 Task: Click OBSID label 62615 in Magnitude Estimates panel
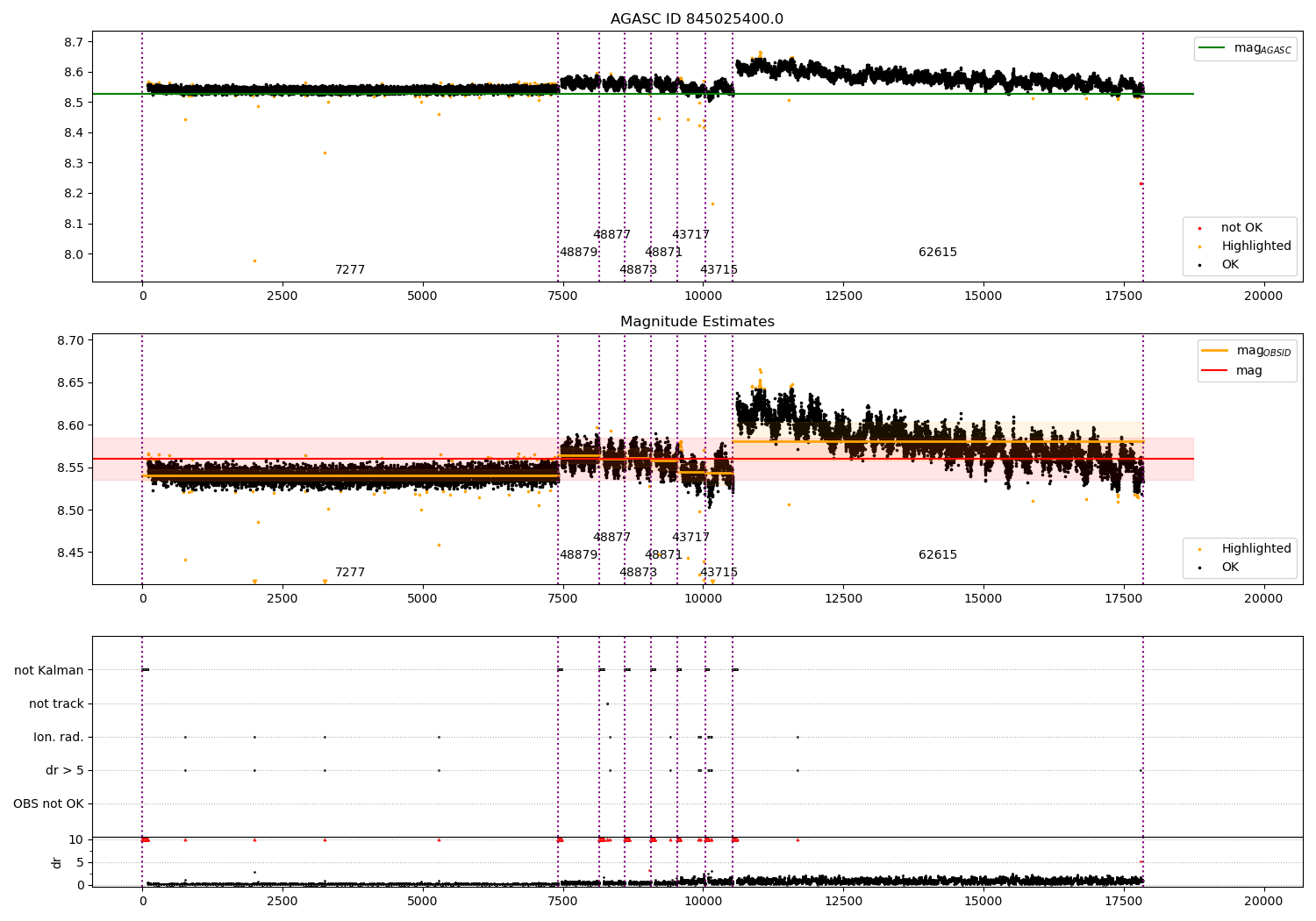click(938, 555)
